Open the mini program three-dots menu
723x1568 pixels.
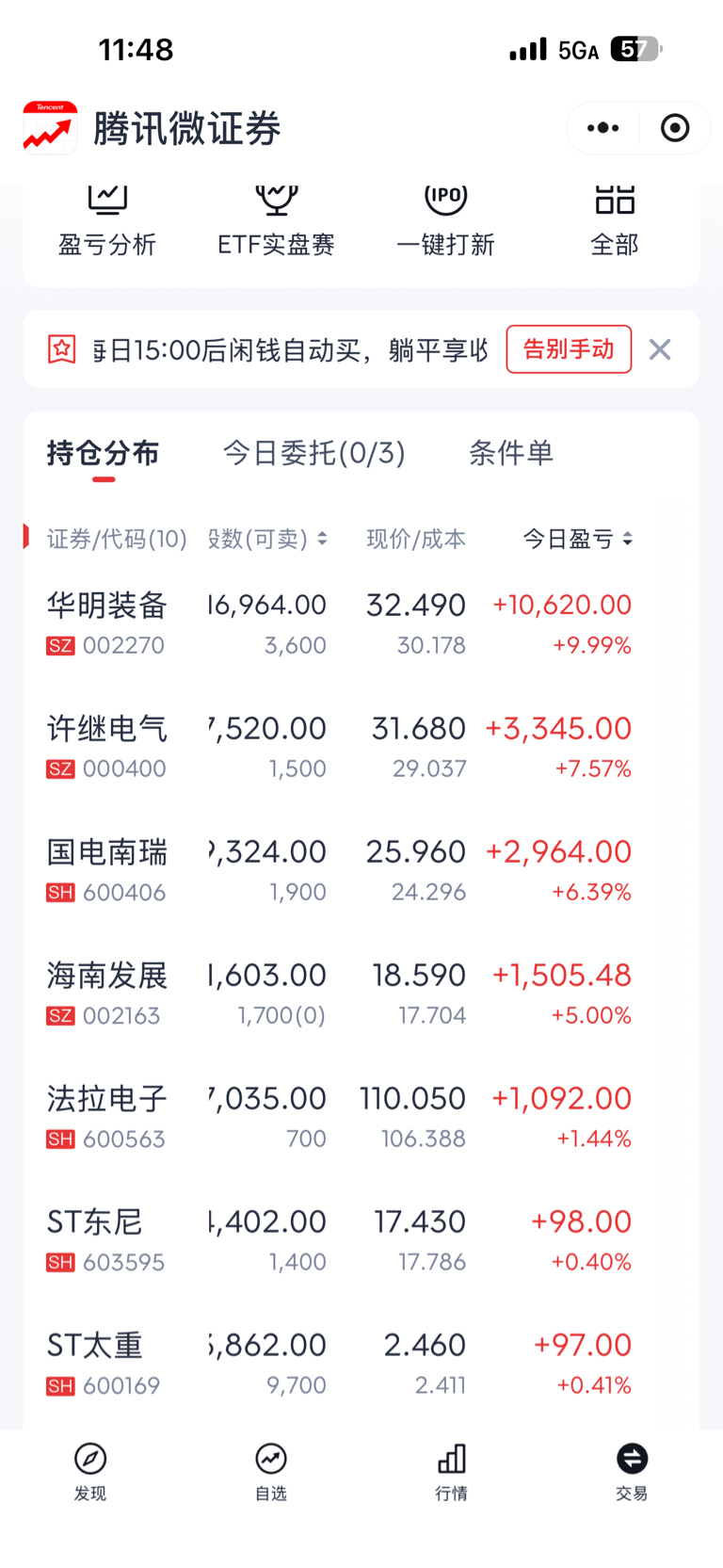[602, 128]
